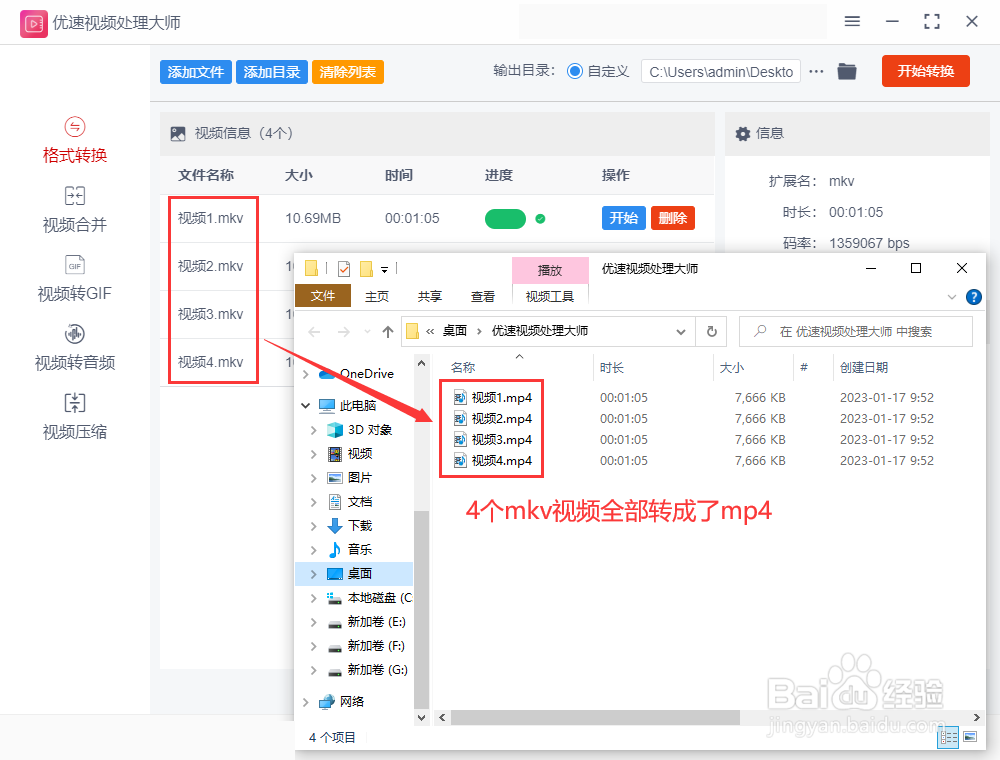The height and width of the screenshot is (760, 1000).
Task: Click 清除列表 to clear the file list
Action: tap(347, 71)
